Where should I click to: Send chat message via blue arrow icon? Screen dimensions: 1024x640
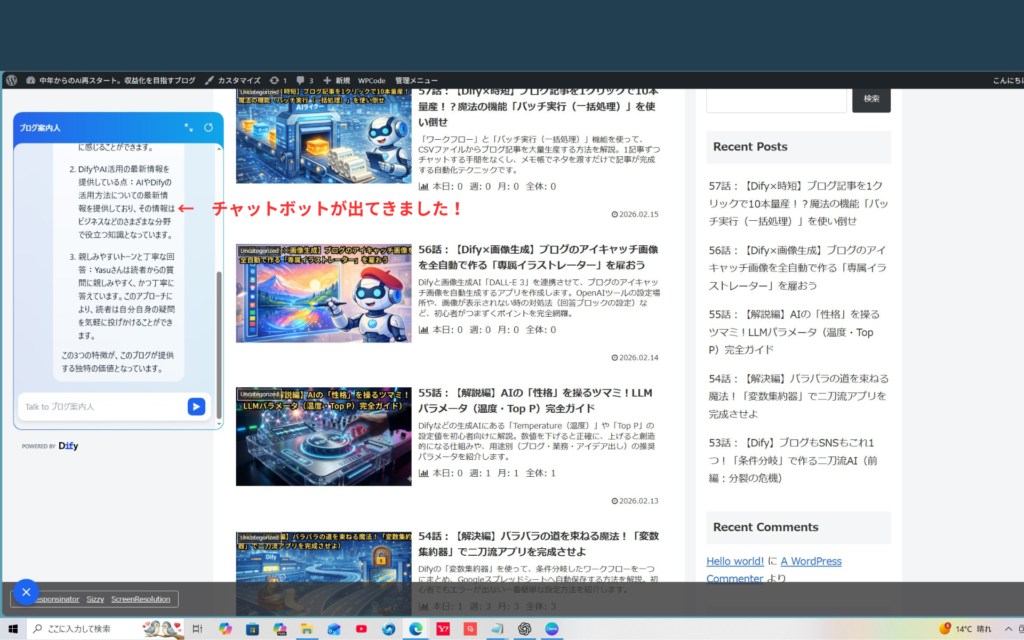point(196,407)
